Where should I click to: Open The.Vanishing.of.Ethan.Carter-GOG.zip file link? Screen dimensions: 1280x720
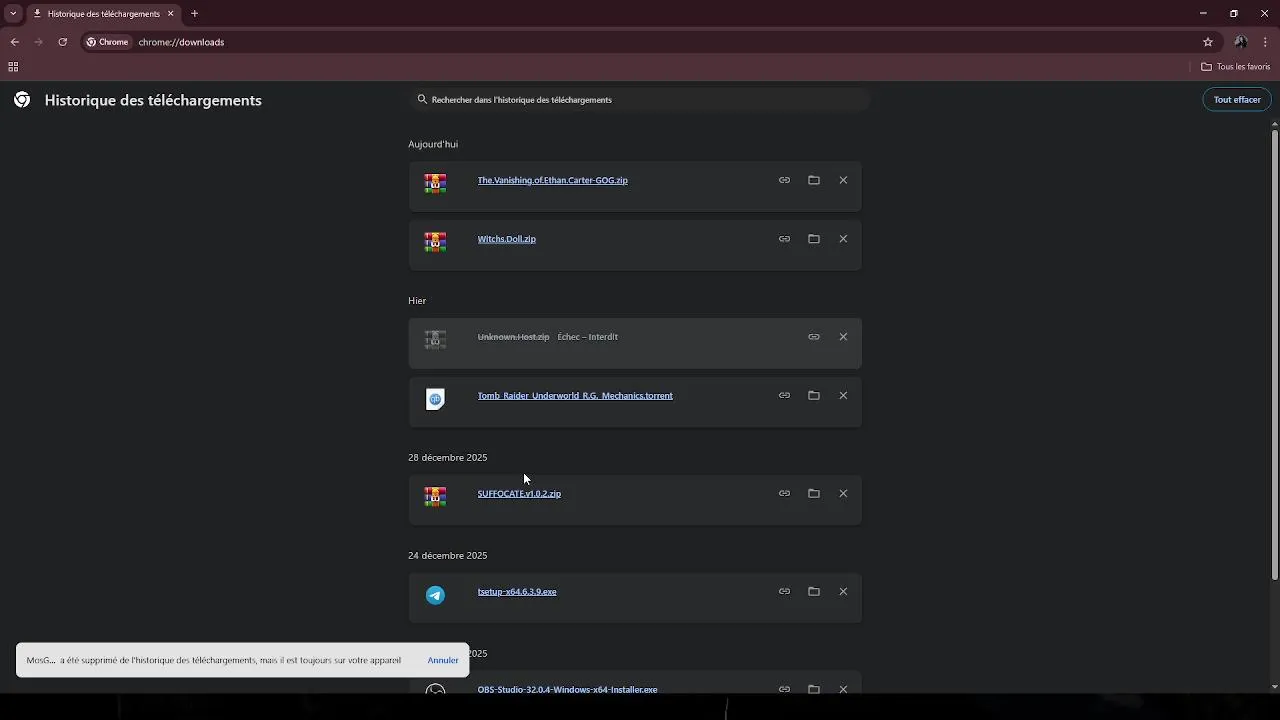pos(553,180)
